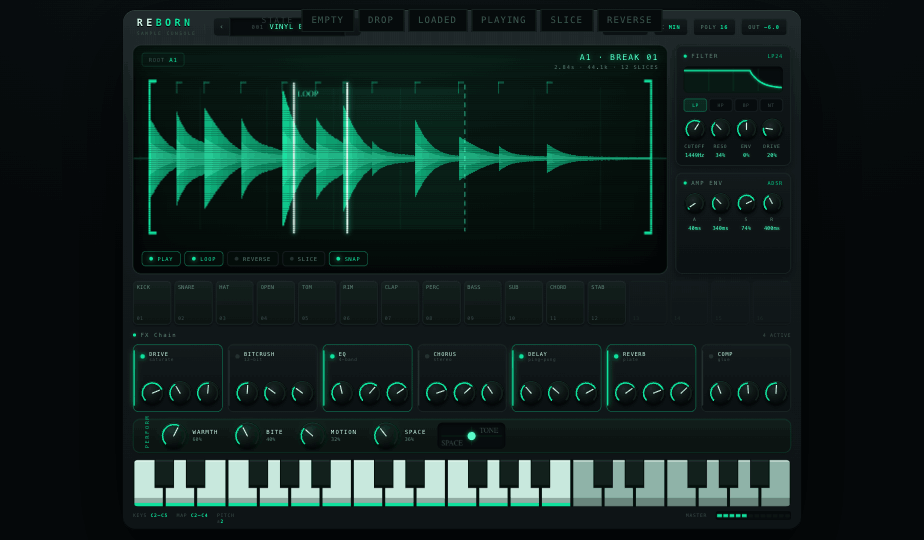The image size is (924, 540).
Task: Enable the BITCRUSH effect power LED
Action: tap(237, 356)
